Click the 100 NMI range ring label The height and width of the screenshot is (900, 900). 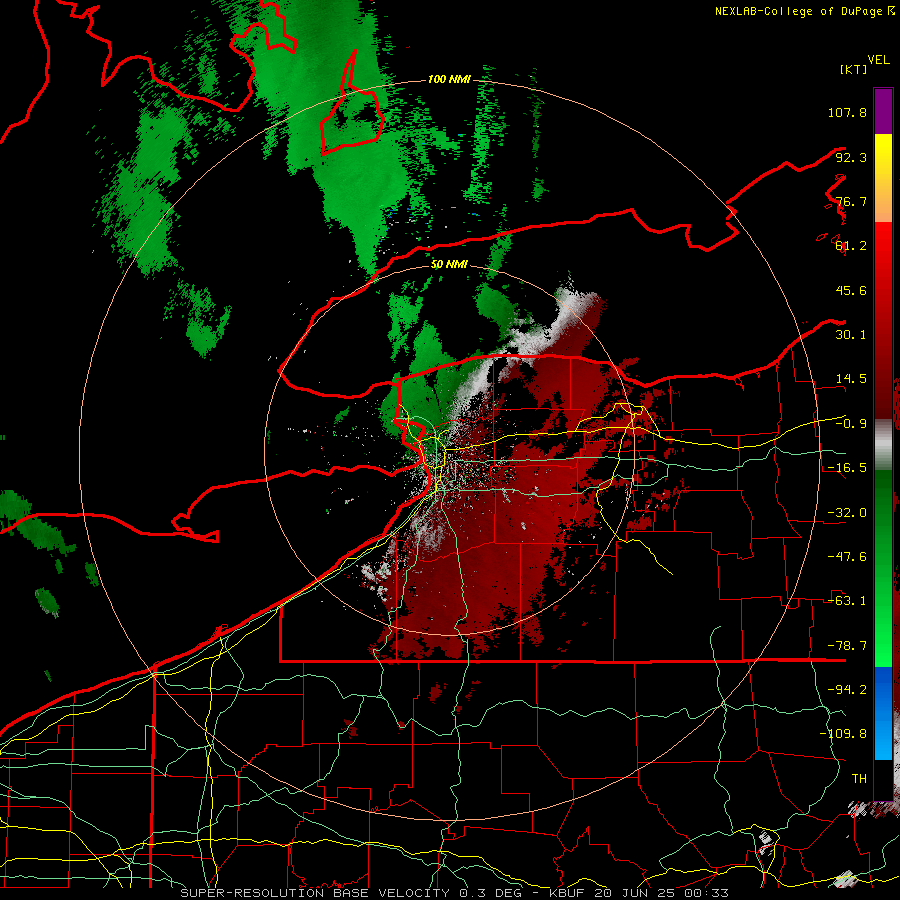[449, 79]
